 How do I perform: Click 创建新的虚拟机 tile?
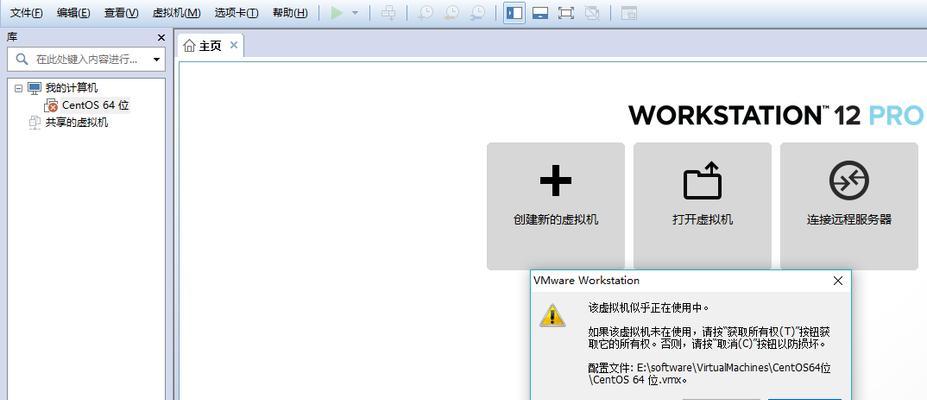pos(556,206)
